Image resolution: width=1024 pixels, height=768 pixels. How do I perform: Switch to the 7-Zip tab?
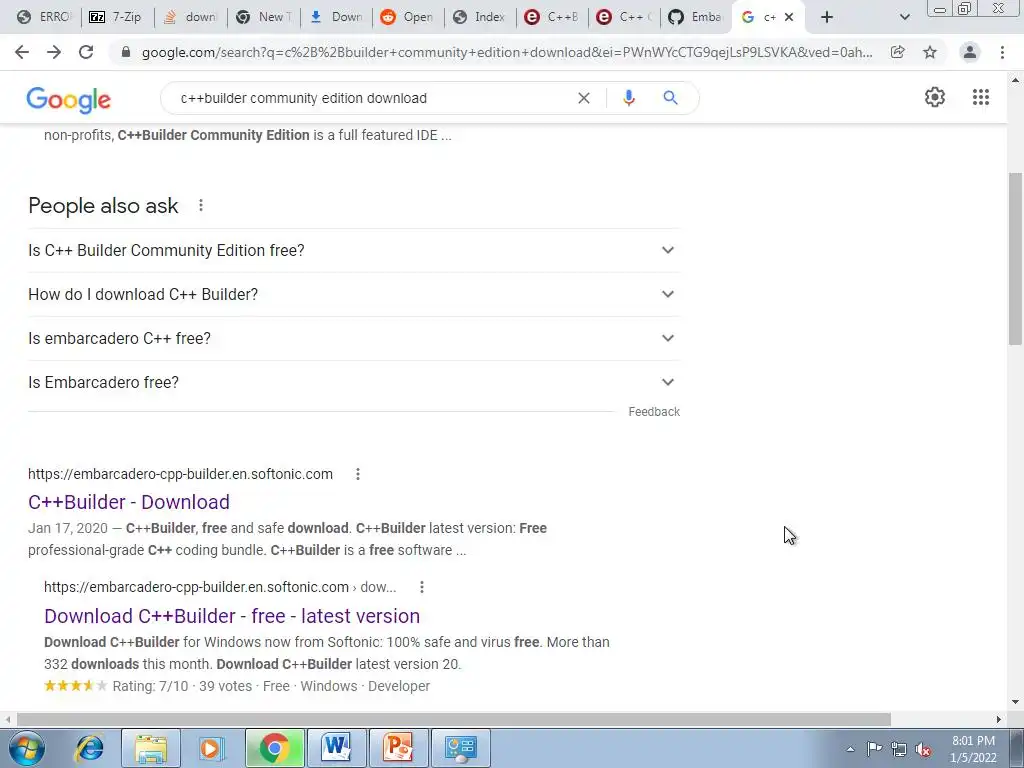(x=116, y=17)
